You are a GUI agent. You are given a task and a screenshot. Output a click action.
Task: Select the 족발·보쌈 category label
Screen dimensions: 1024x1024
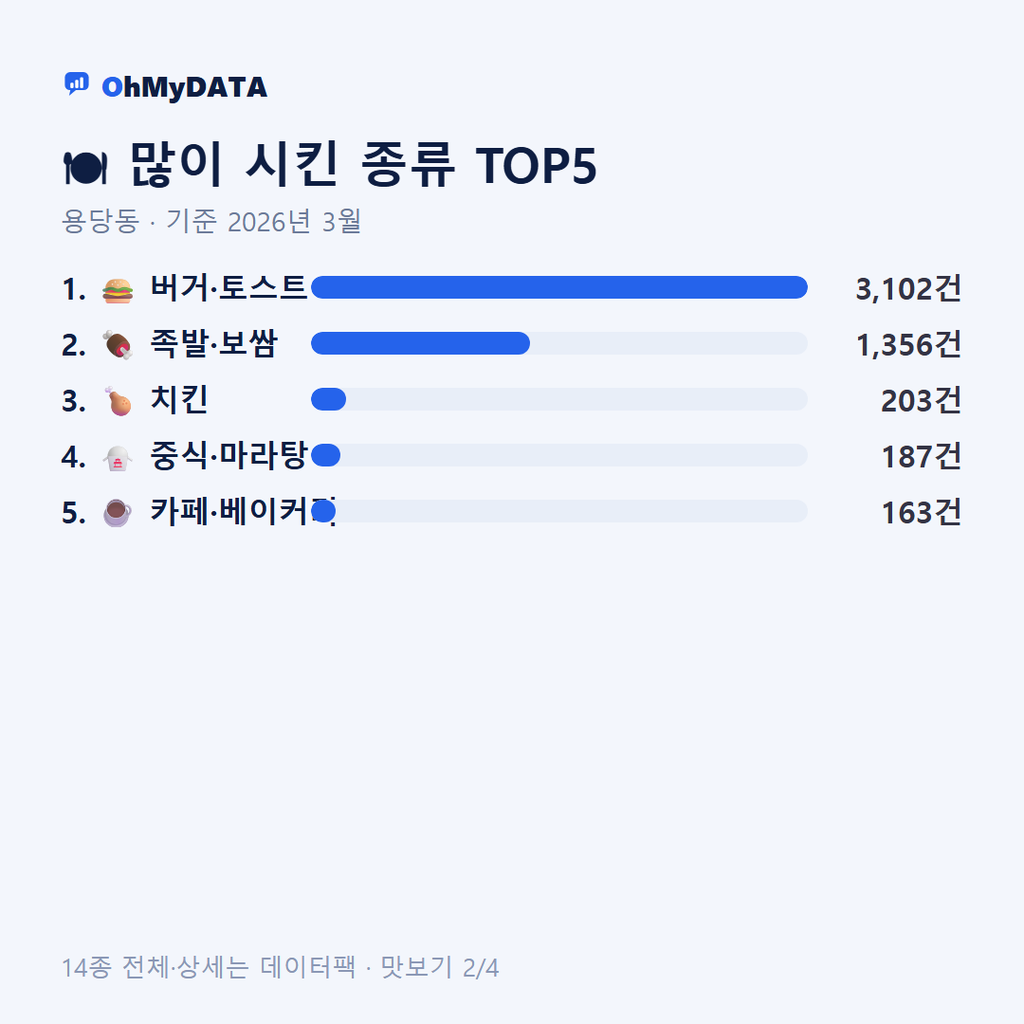[x=214, y=344]
